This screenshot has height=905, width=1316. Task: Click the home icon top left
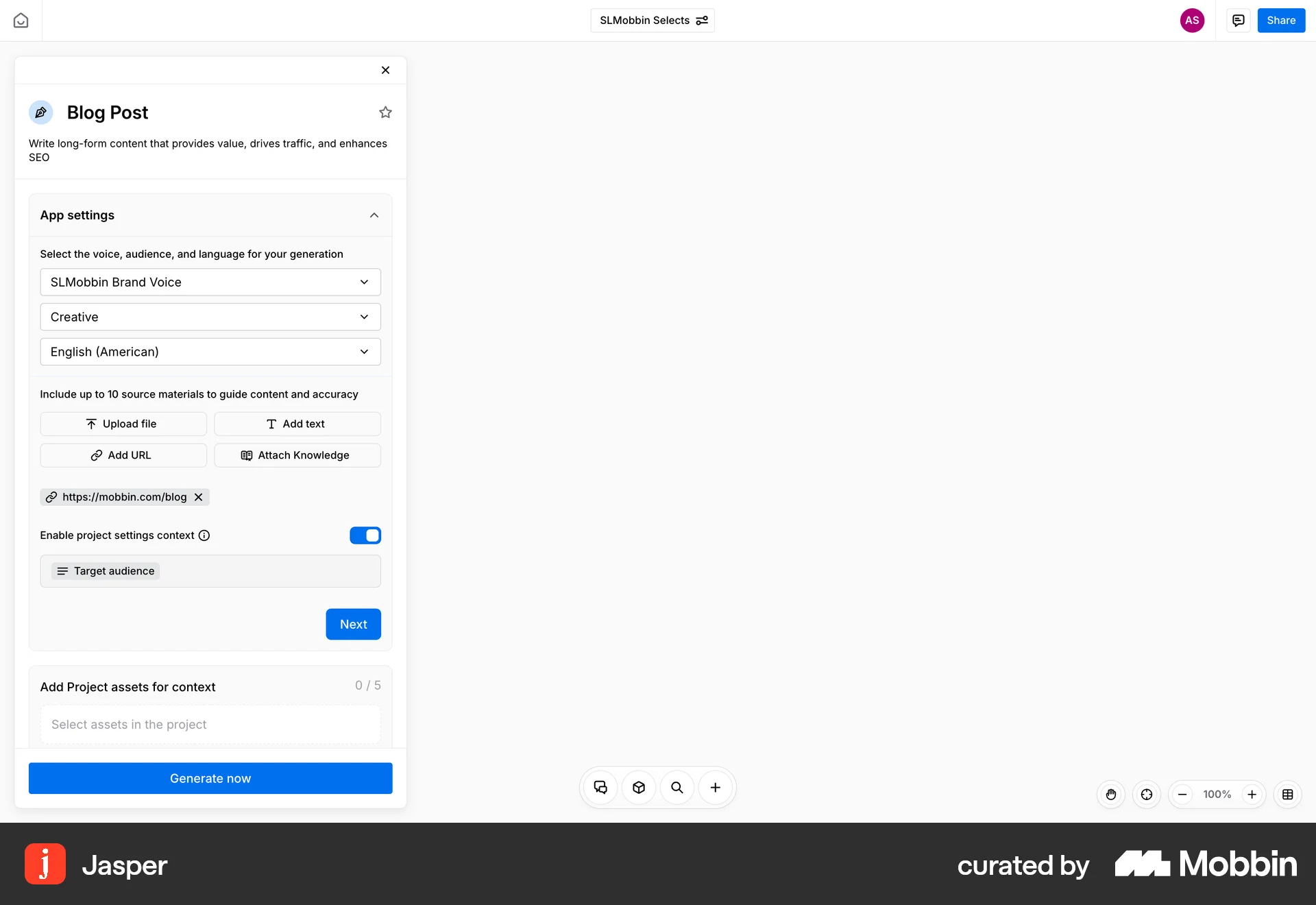click(21, 20)
